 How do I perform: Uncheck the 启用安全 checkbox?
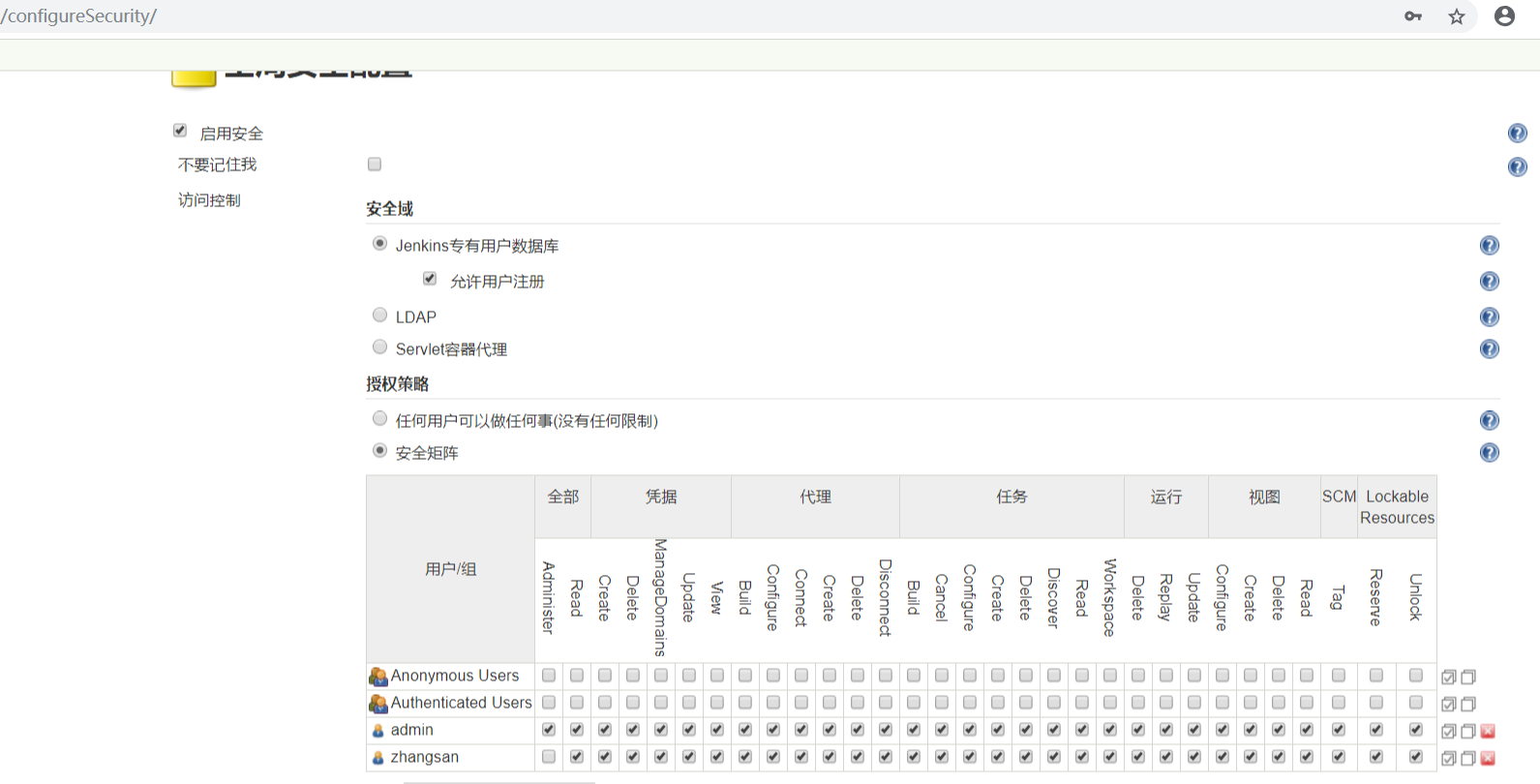[x=180, y=131]
